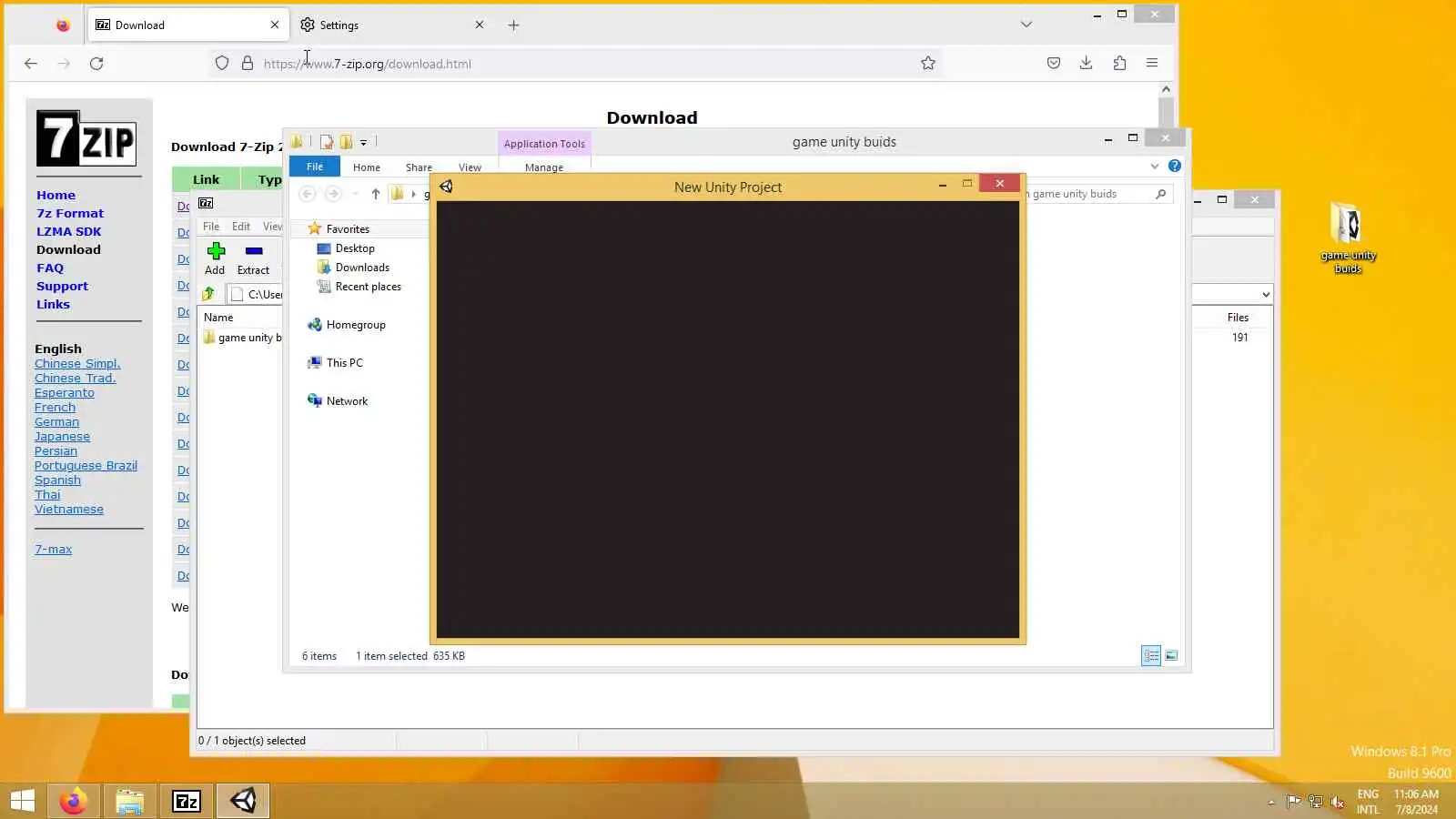Bookmark this page with the star icon
Image resolution: width=1456 pixels, height=819 pixels.
pyautogui.click(x=928, y=64)
